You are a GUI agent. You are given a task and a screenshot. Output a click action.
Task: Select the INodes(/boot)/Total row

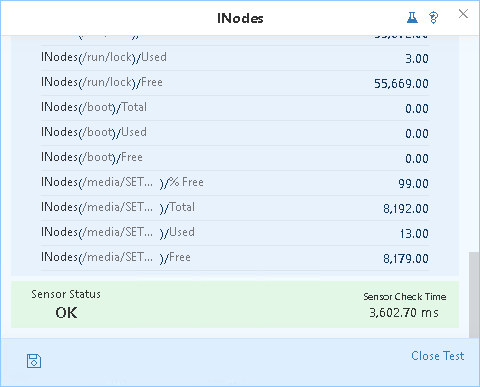[235, 108]
